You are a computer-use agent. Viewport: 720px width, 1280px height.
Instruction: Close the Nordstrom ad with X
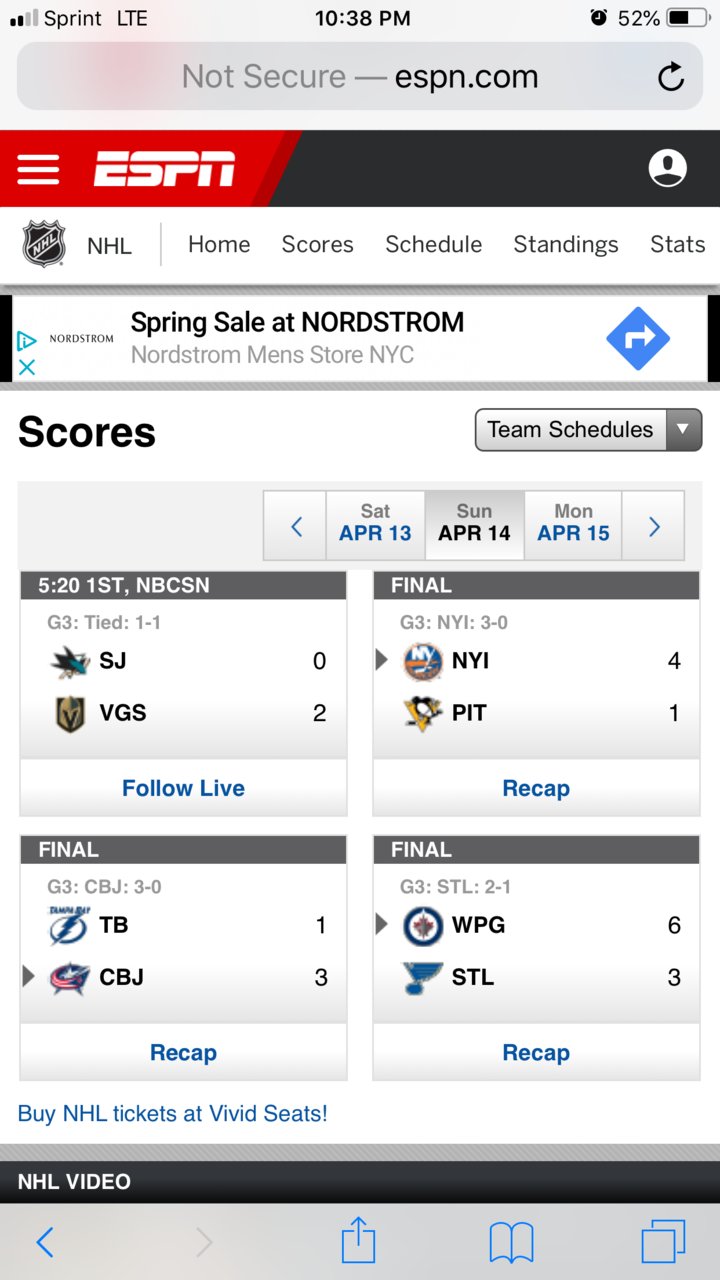tap(27, 367)
